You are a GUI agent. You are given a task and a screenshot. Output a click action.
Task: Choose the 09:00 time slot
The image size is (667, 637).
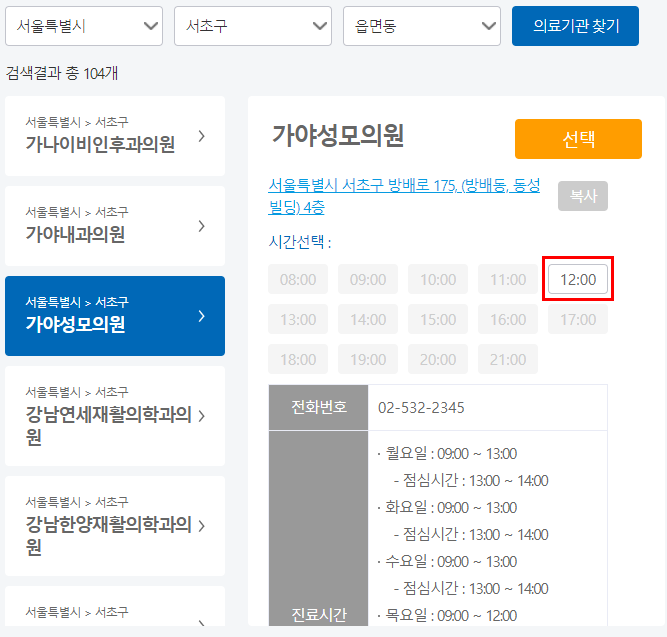click(368, 280)
